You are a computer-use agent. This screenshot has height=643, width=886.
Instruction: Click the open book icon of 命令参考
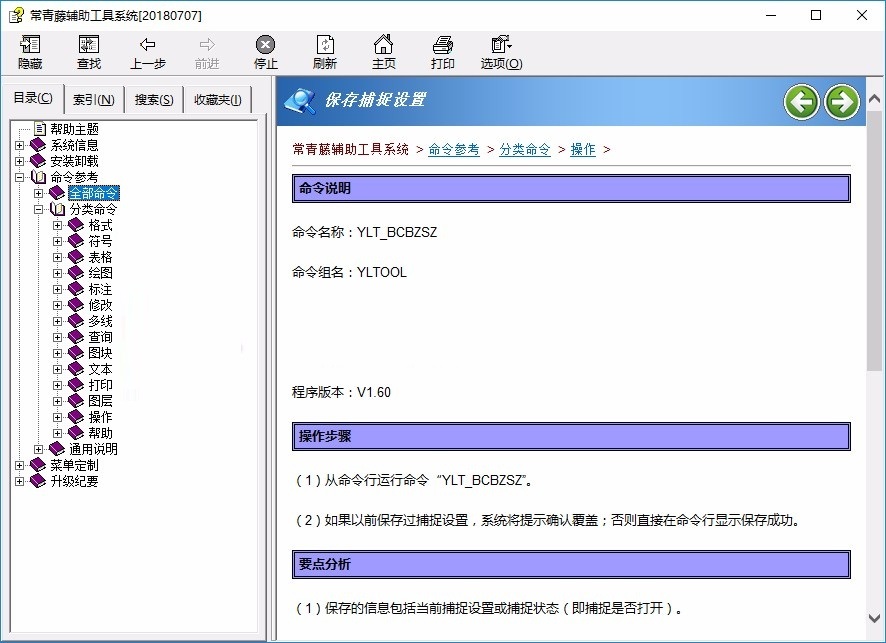point(38,177)
